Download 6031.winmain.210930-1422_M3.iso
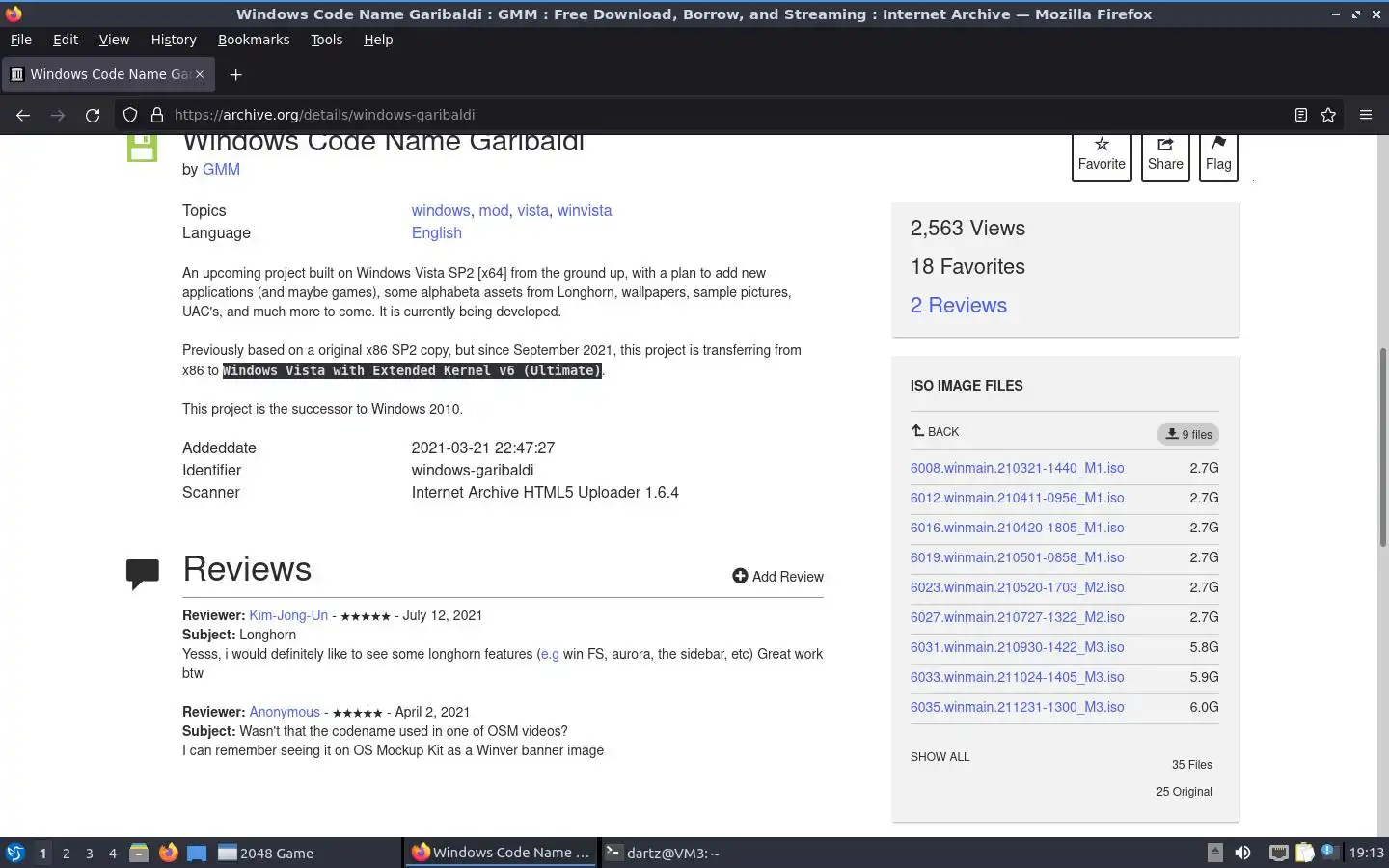The width and height of the screenshot is (1389, 868). pos(1017,647)
